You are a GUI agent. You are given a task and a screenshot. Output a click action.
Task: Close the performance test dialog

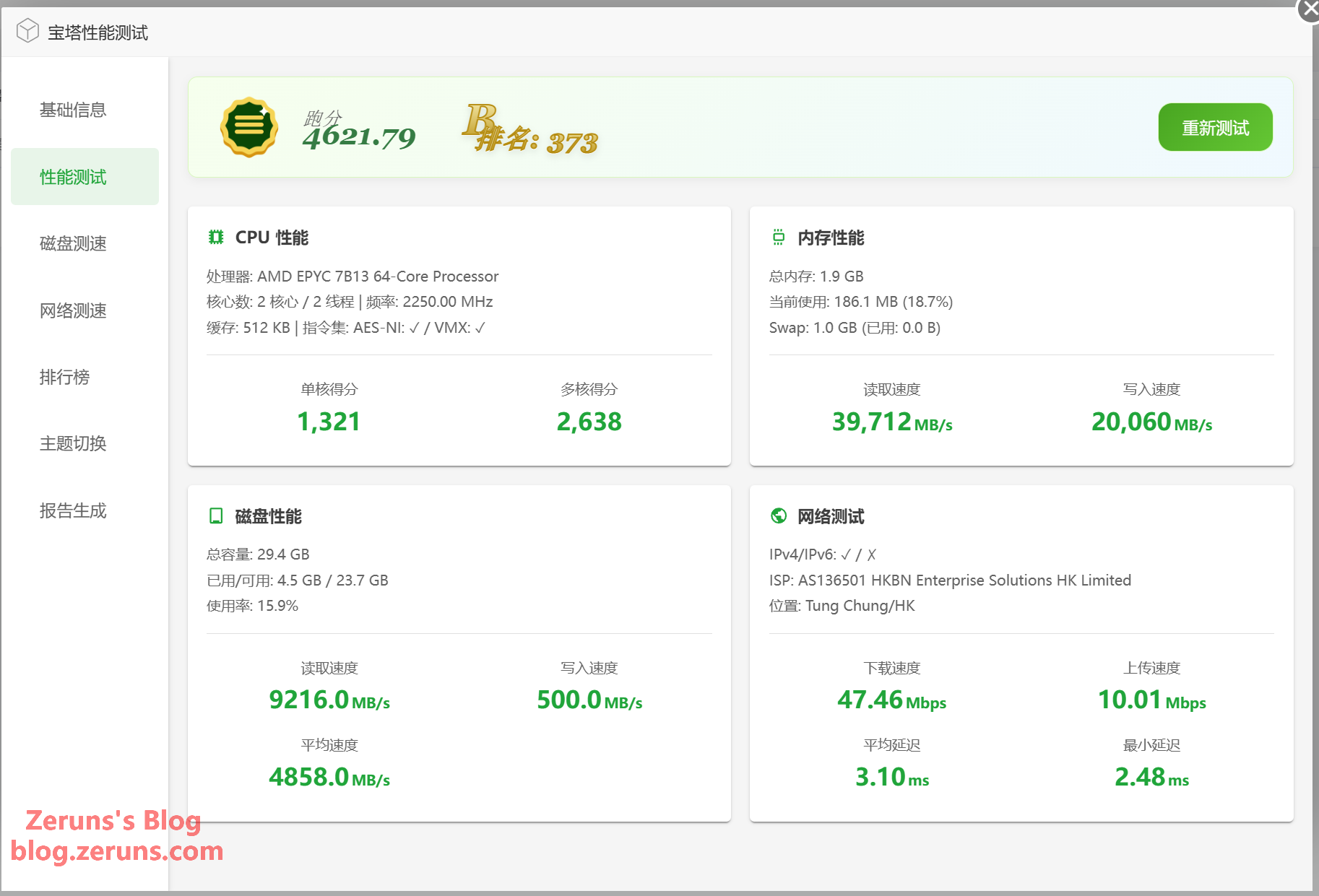coord(1310,10)
